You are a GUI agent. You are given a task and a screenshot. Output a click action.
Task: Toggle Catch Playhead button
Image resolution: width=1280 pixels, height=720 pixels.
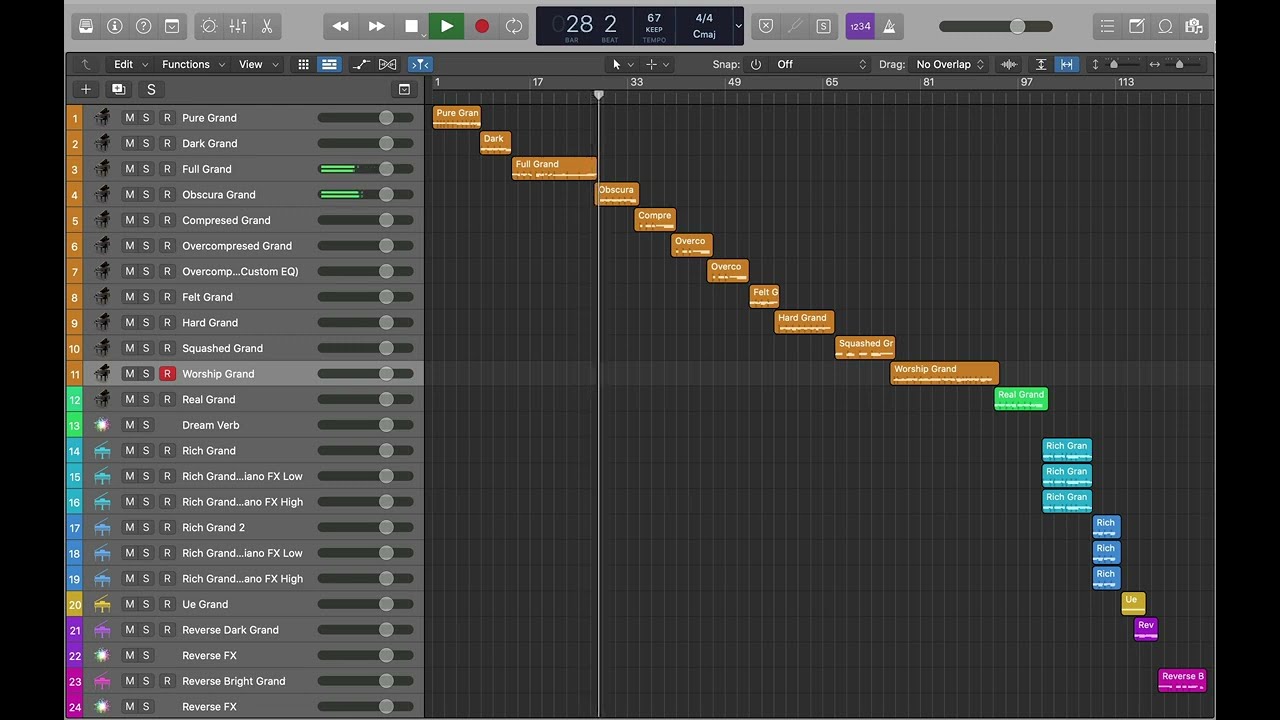click(420, 64)
